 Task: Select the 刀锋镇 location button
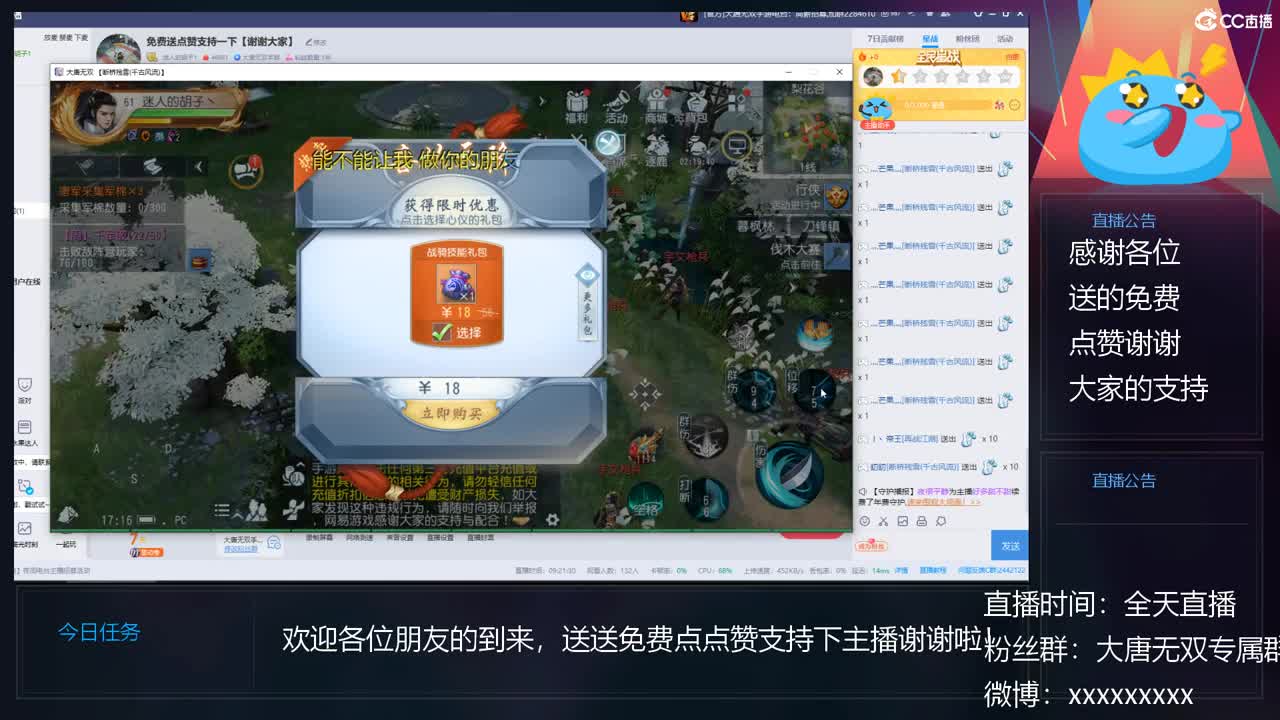click(x=821, y=227)
